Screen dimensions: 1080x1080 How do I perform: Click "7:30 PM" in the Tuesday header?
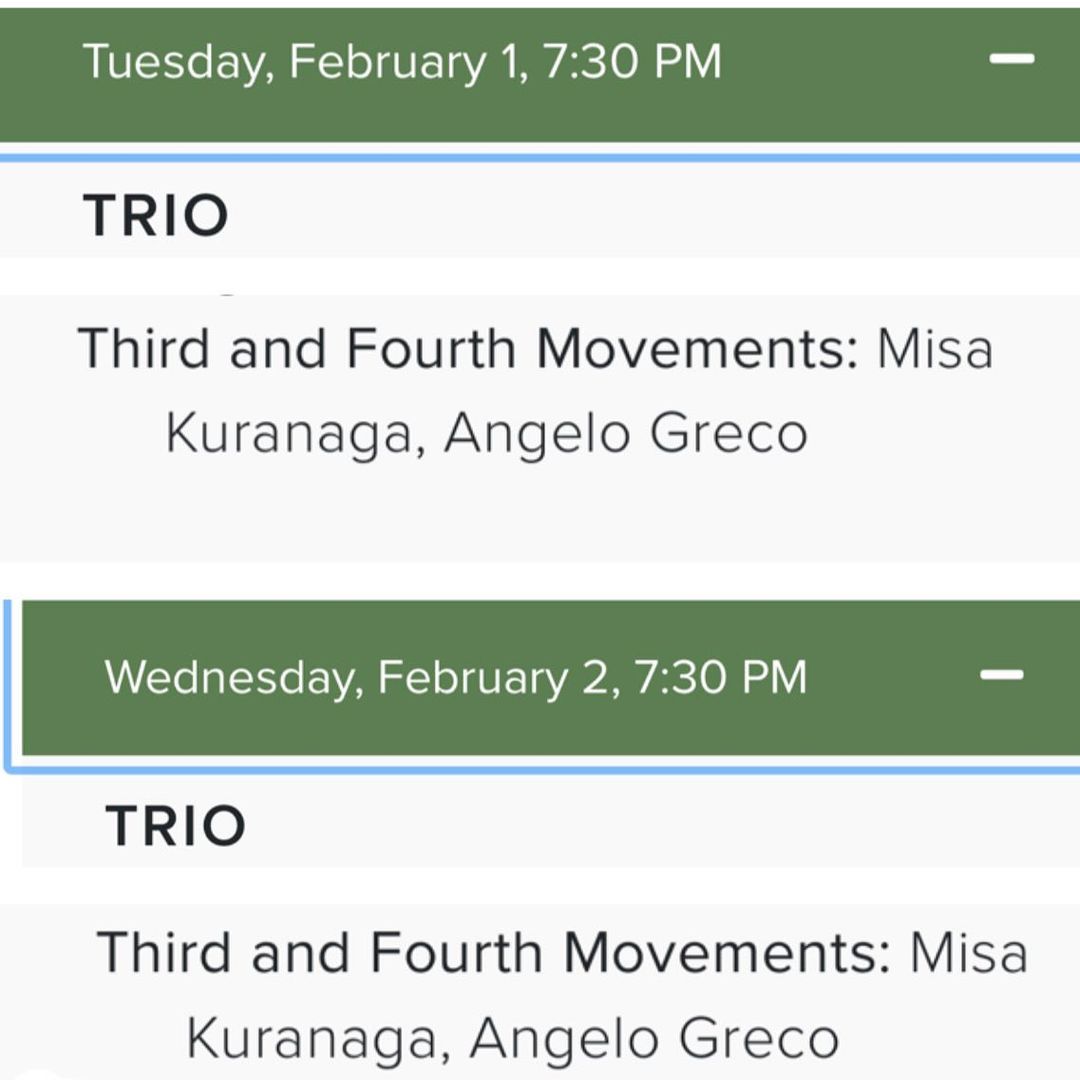[632, 62]
